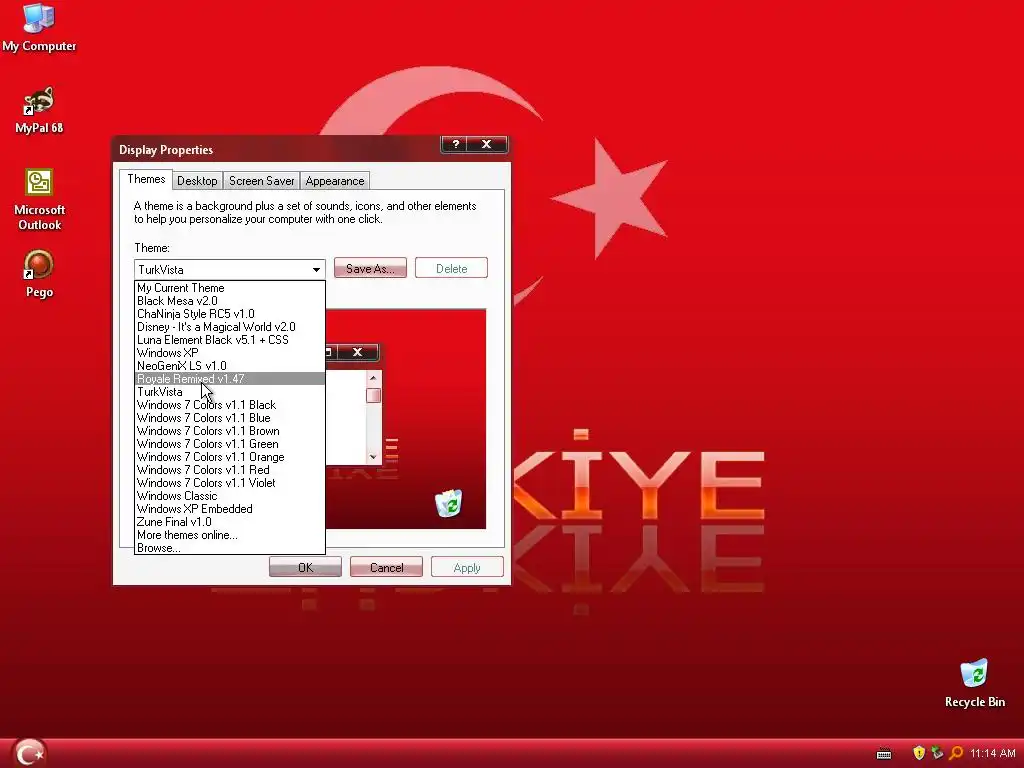Click the Delete theme button
The width and height of the screenshot is (1024, 768).
click(x=451, y=268)
